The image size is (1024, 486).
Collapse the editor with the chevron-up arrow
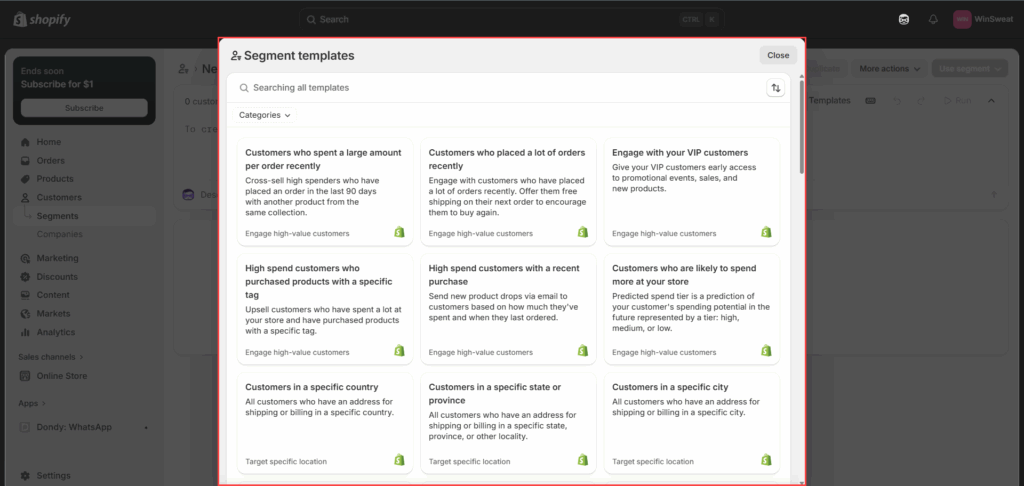pyautogui.click(x=991, y=100)
